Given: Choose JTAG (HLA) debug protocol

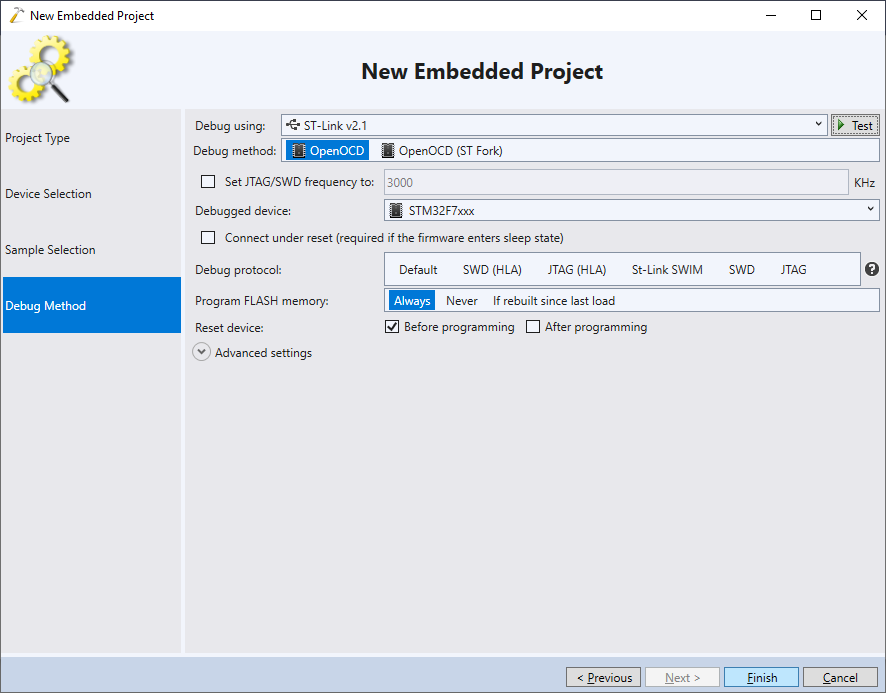Looking at the screenshot, I should pos(576,270).
